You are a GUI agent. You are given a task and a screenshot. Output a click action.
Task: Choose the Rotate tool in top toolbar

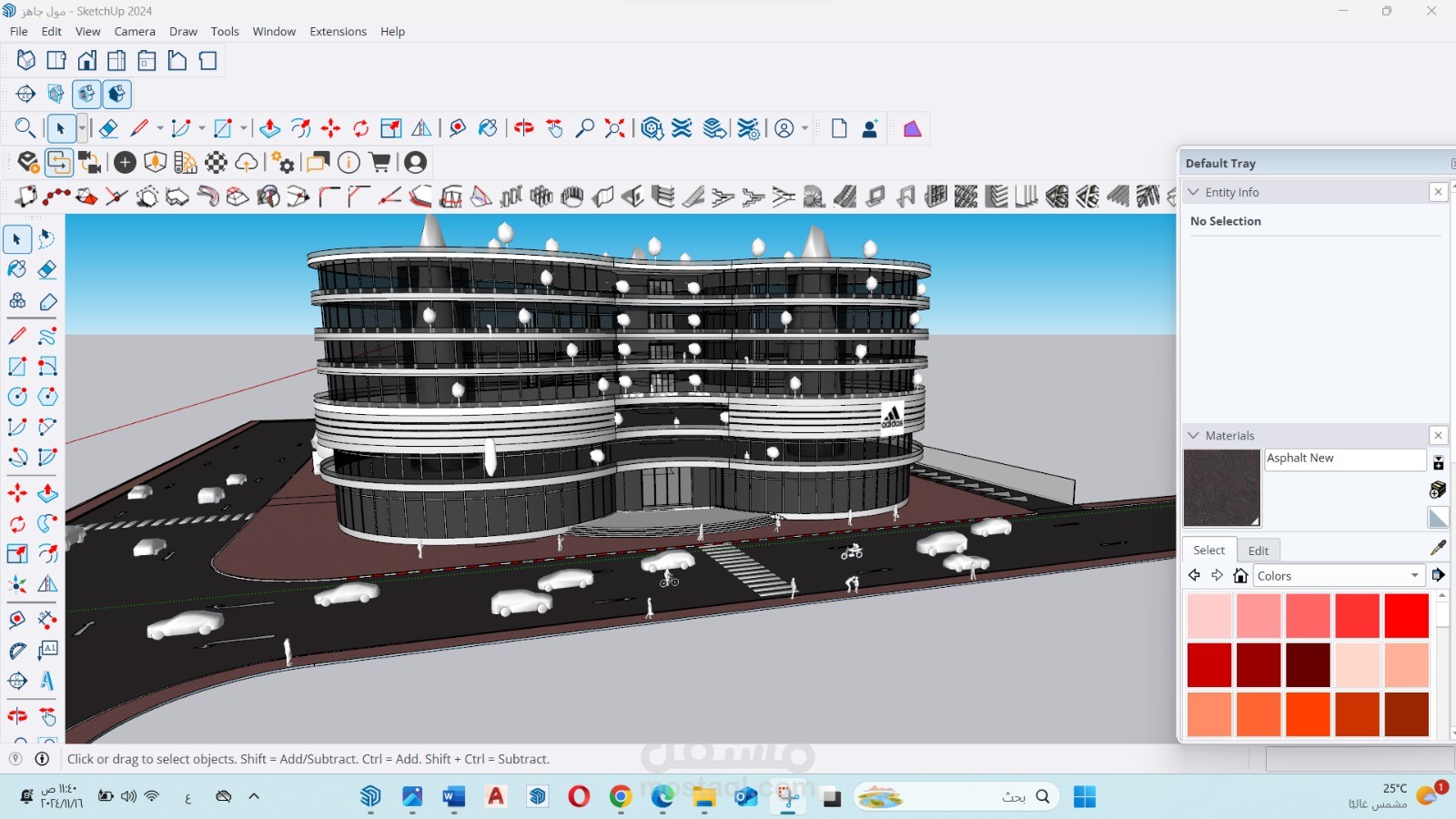361,128
